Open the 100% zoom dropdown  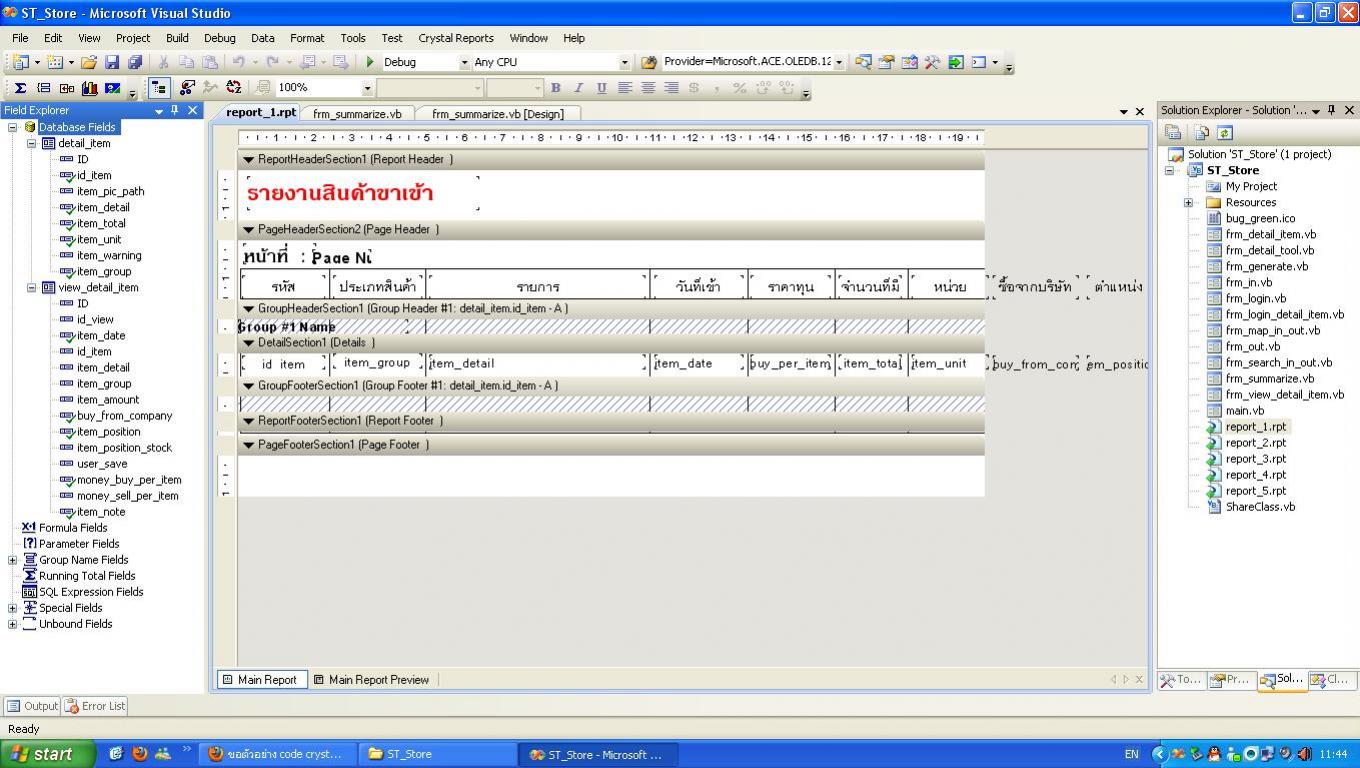(367, 88)
